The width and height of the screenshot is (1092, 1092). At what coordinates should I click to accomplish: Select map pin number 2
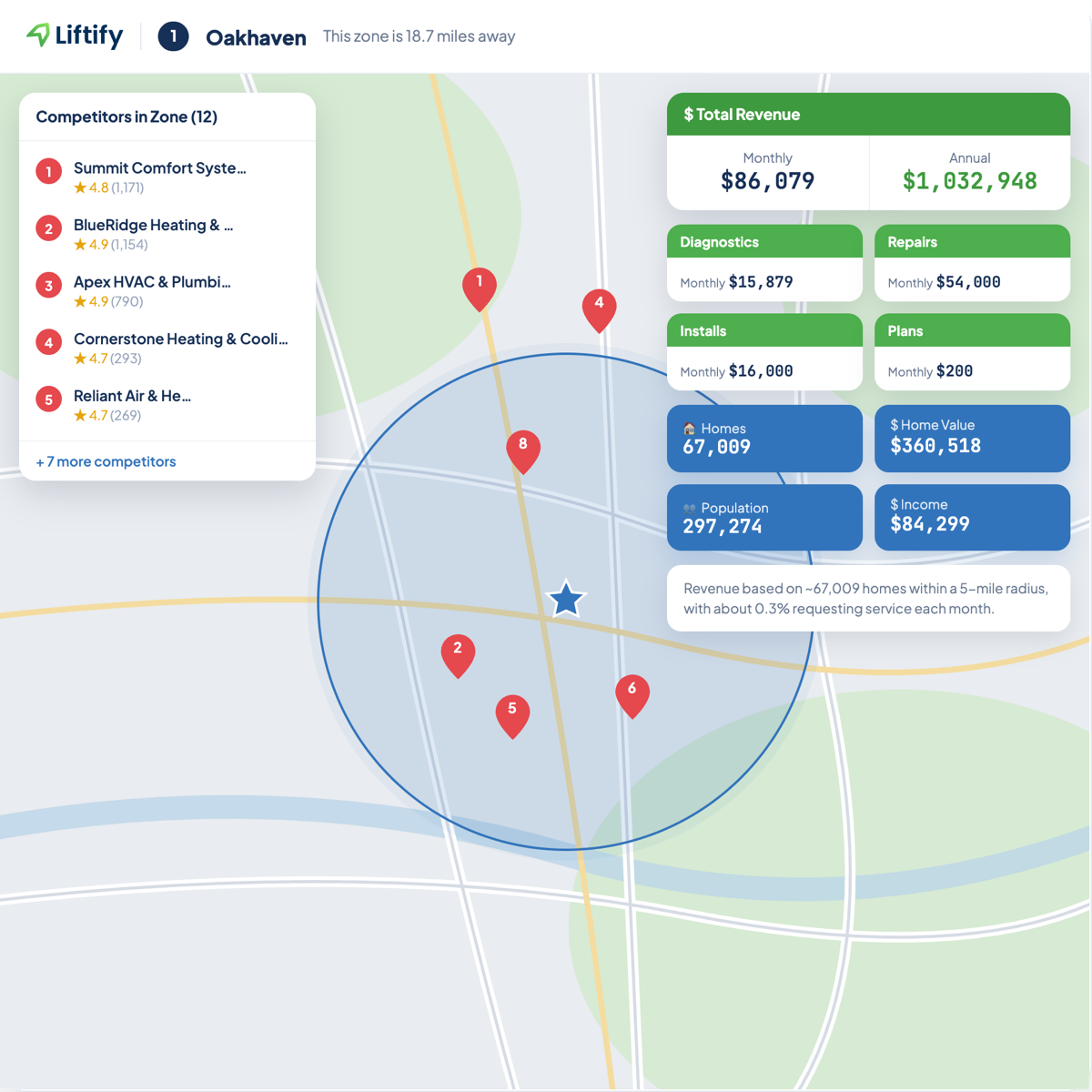[x=458, y=655]
